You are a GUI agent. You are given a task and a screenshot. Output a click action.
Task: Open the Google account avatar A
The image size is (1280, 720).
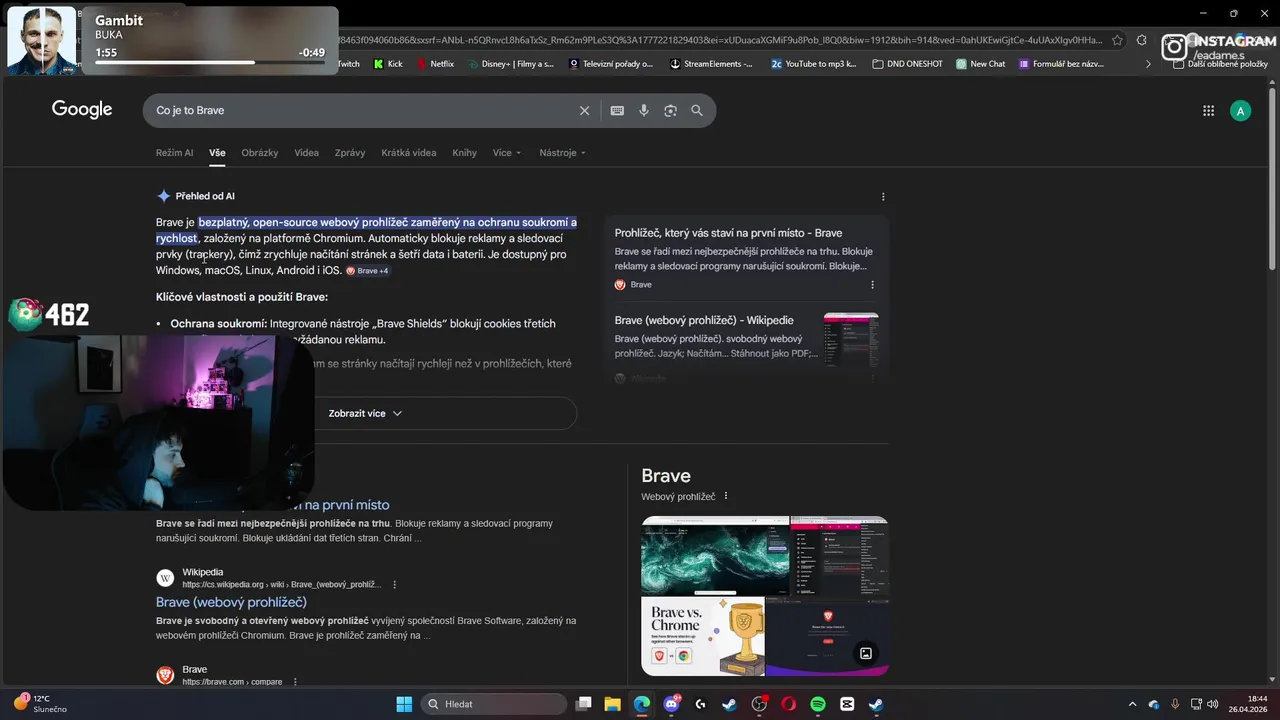[1240, 111]
